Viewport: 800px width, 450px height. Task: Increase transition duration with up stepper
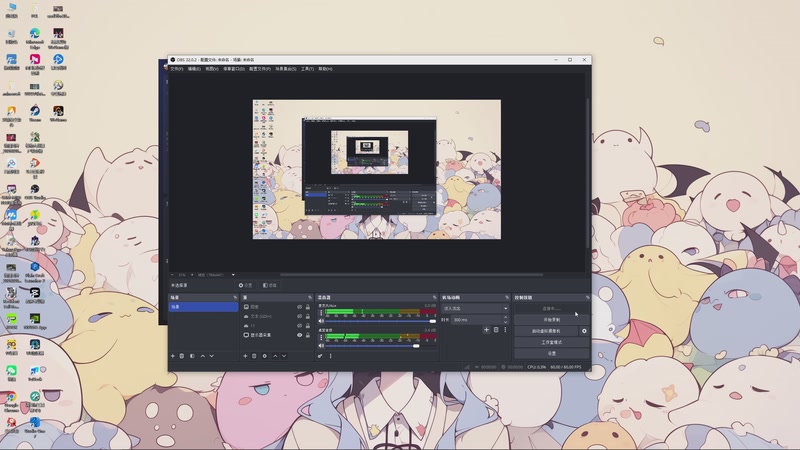506,317
